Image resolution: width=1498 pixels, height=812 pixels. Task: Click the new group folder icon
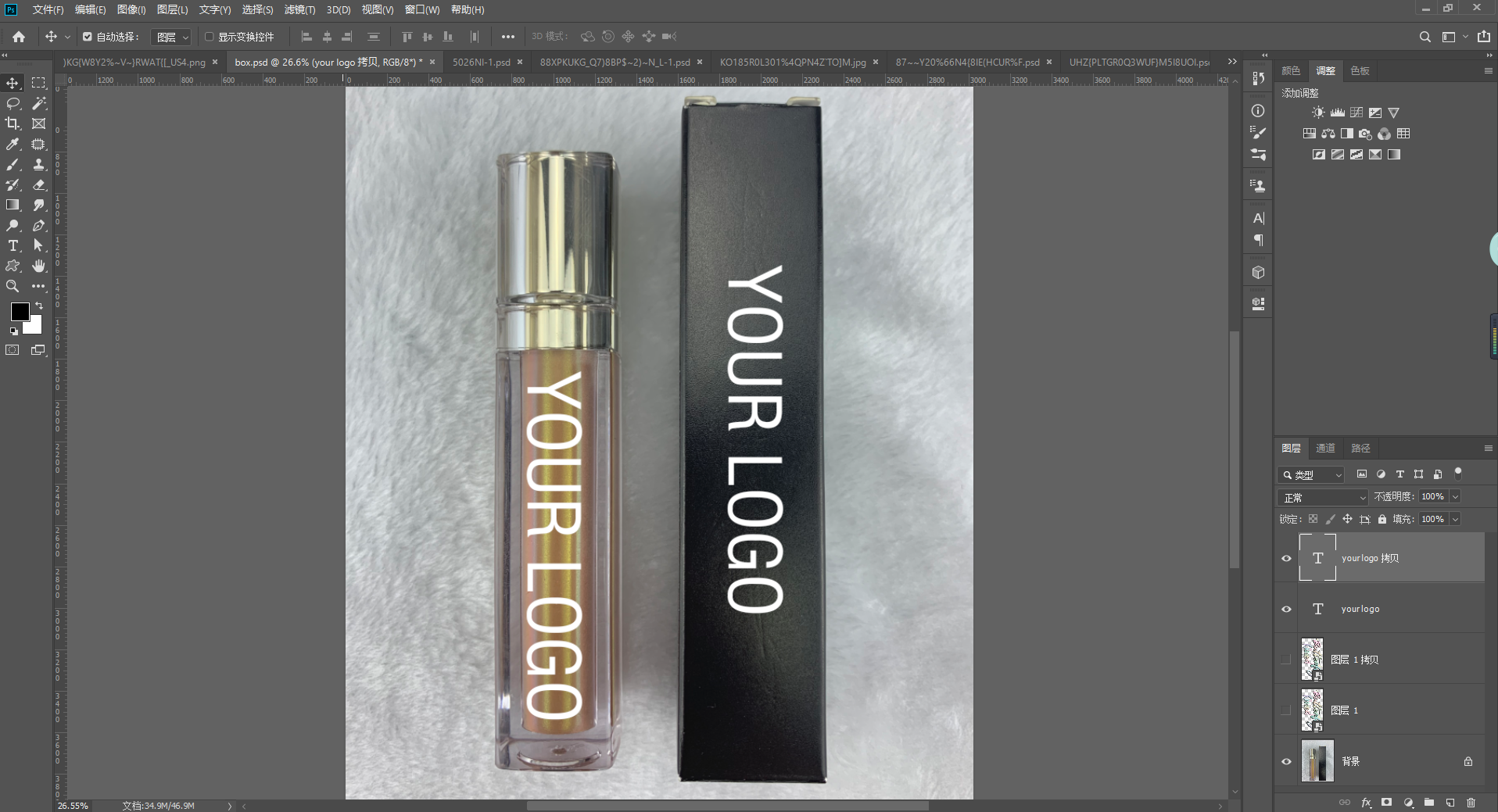click(x=1429, y=803)
